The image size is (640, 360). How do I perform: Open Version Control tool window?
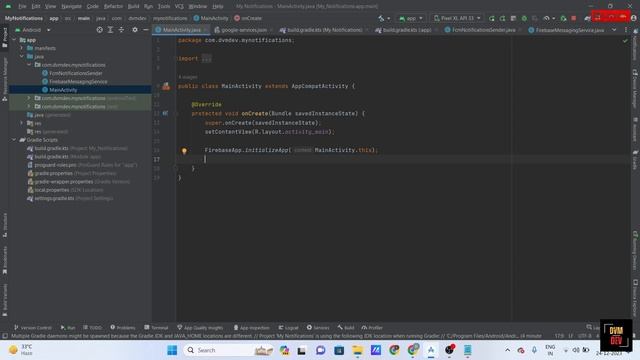point(33,327)
